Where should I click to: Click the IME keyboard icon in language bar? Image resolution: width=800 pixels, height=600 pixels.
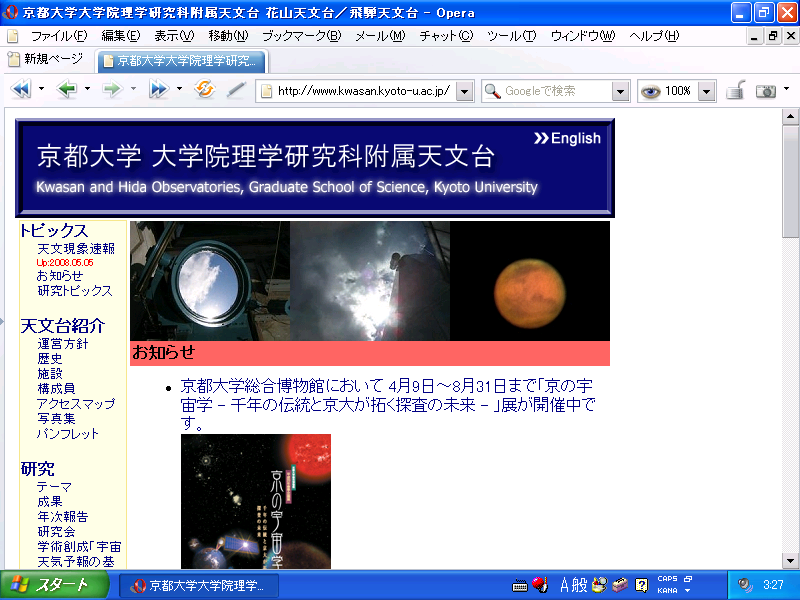519,585
